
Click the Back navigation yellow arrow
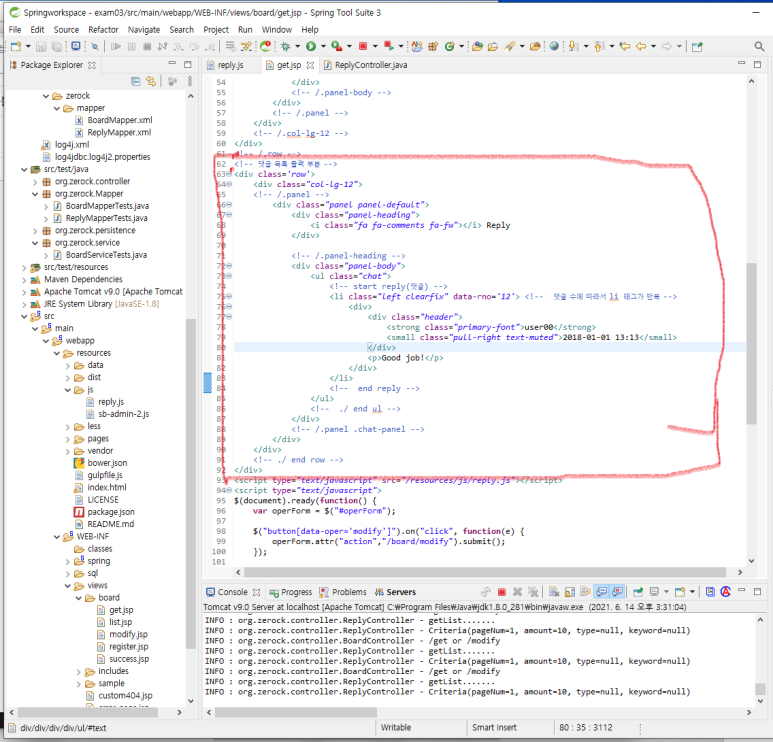click(x=641, y=46)
